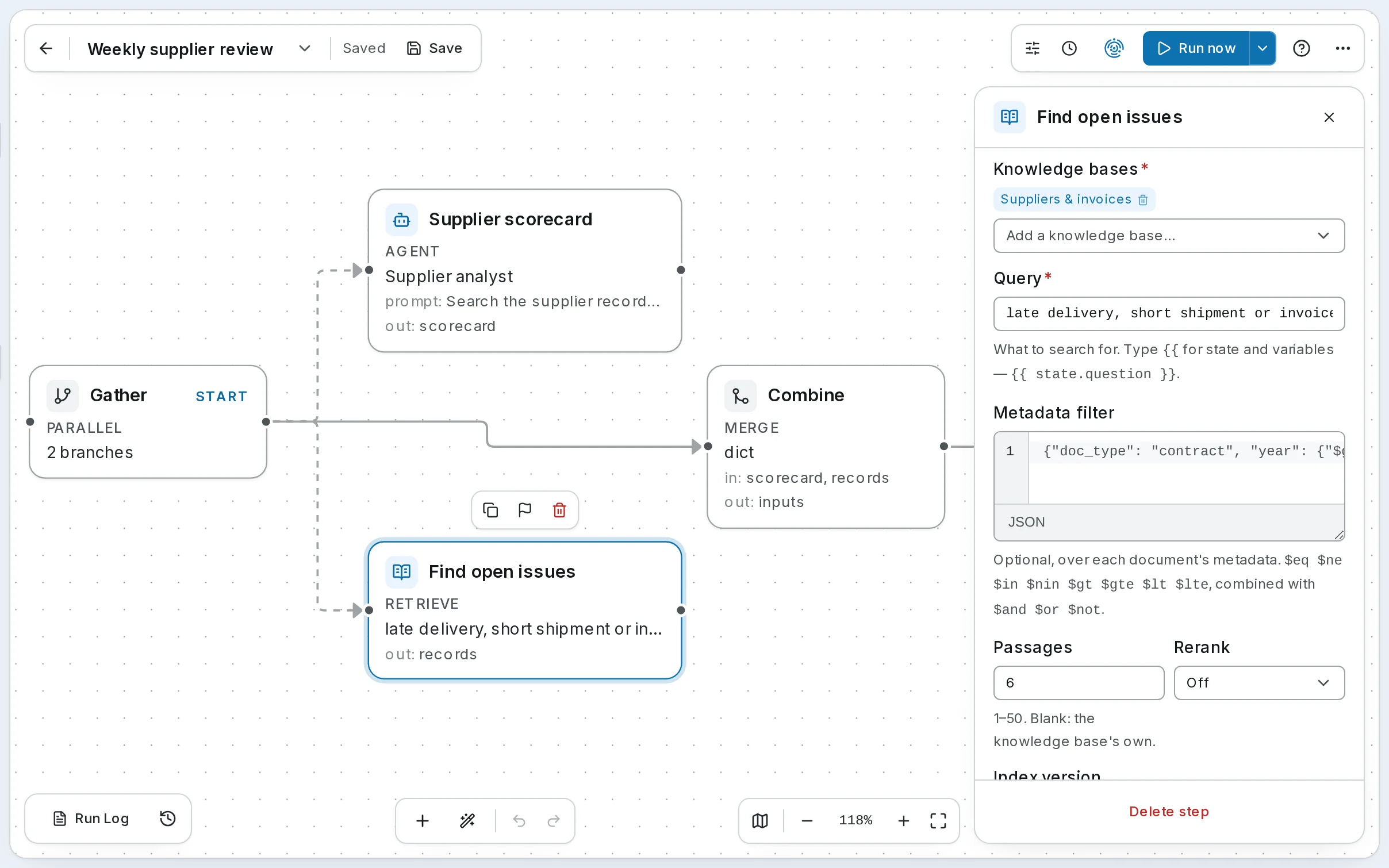Zoom in on the canvas

(x=904, y=821)
